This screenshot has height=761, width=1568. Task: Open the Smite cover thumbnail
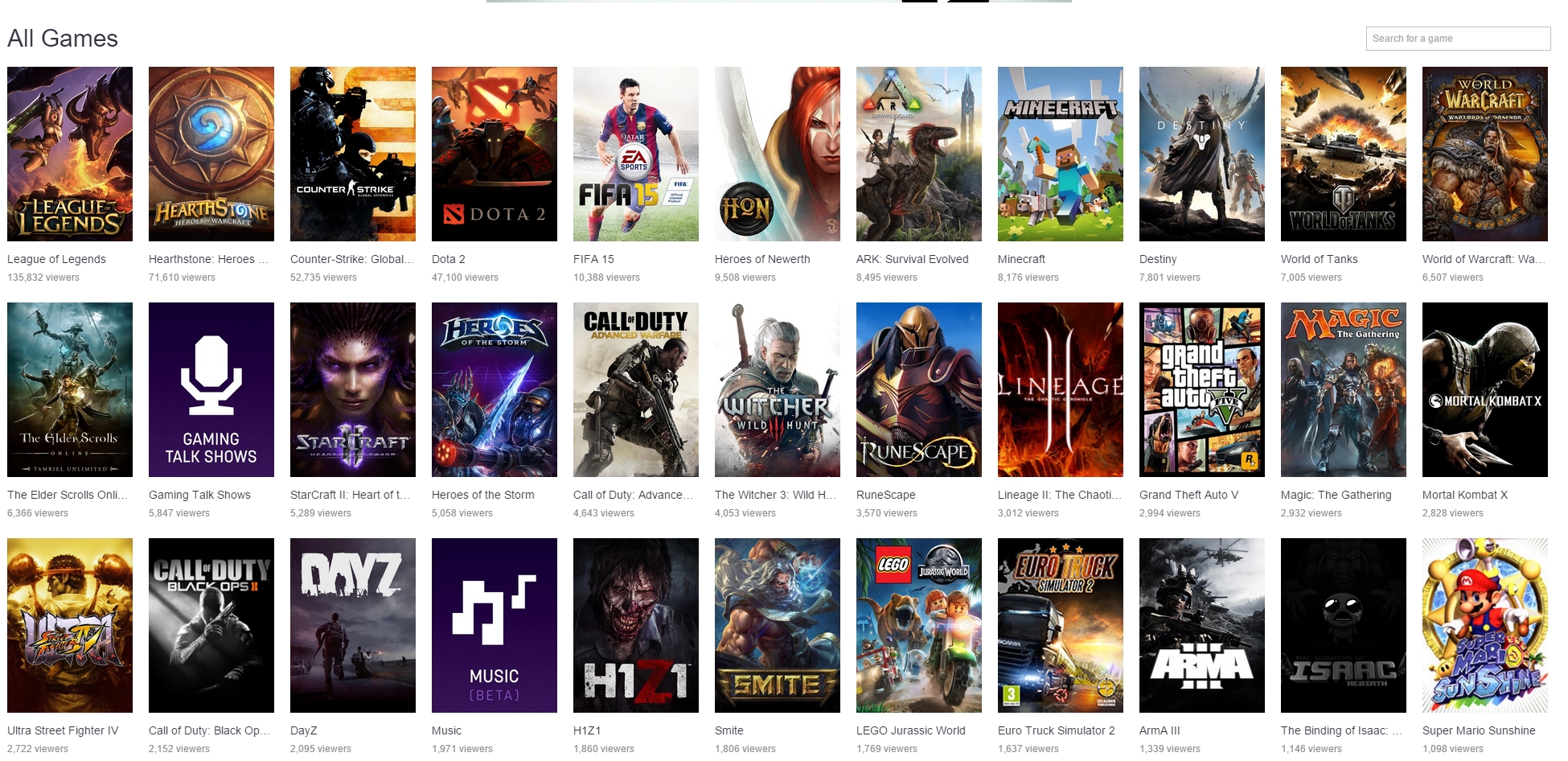click(x=778, y=625)
